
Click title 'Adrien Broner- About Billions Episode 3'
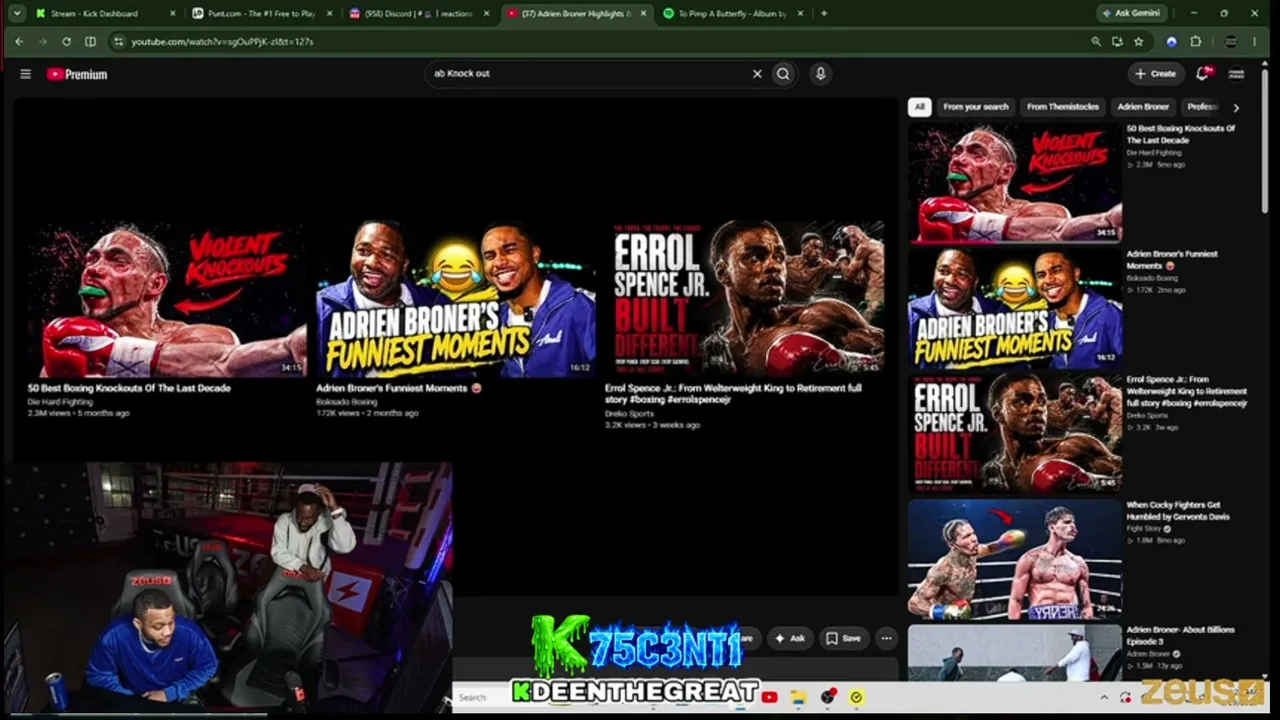1181,636
